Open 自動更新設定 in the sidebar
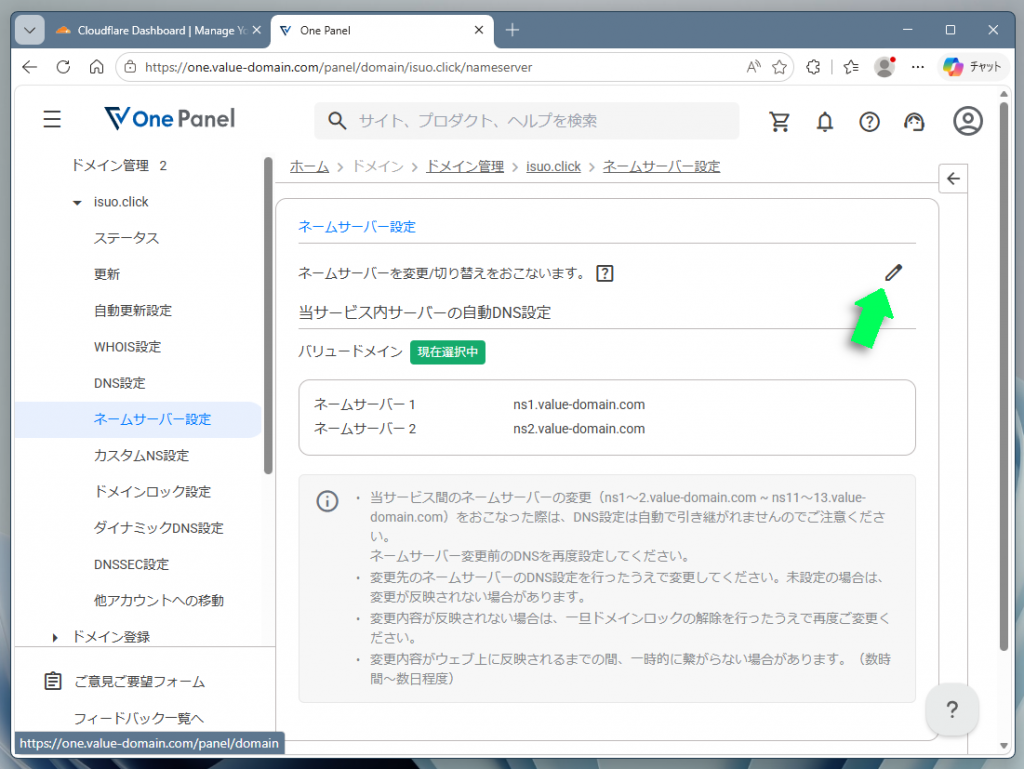The image size is (1024, 769). point(133,311)
